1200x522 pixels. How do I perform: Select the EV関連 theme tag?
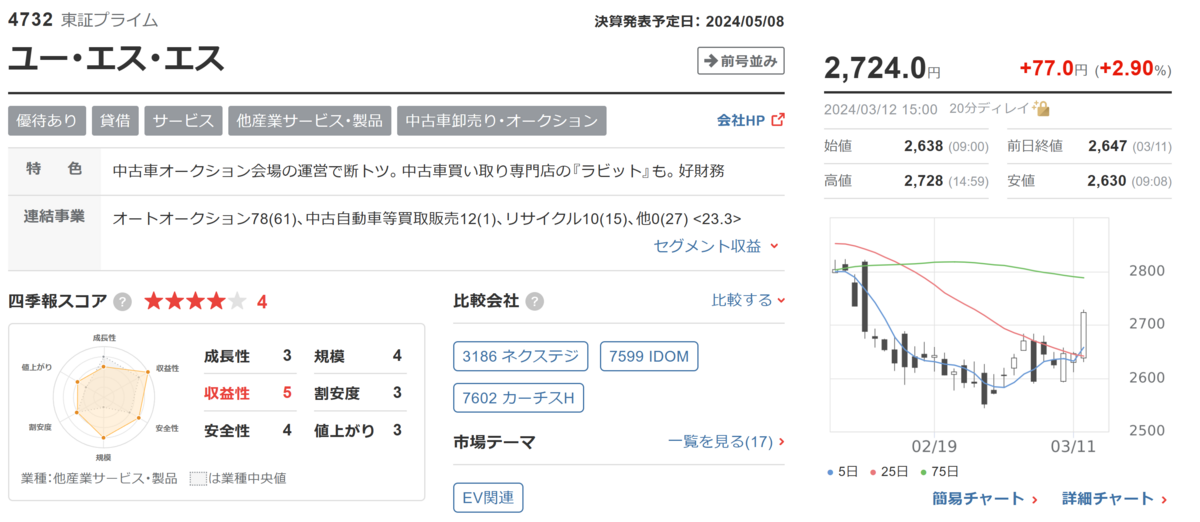488,497
